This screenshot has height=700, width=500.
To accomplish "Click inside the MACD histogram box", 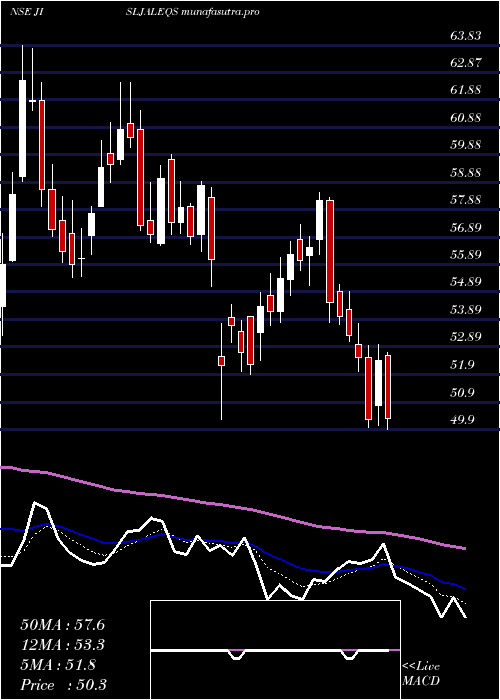I will point(275,650).
